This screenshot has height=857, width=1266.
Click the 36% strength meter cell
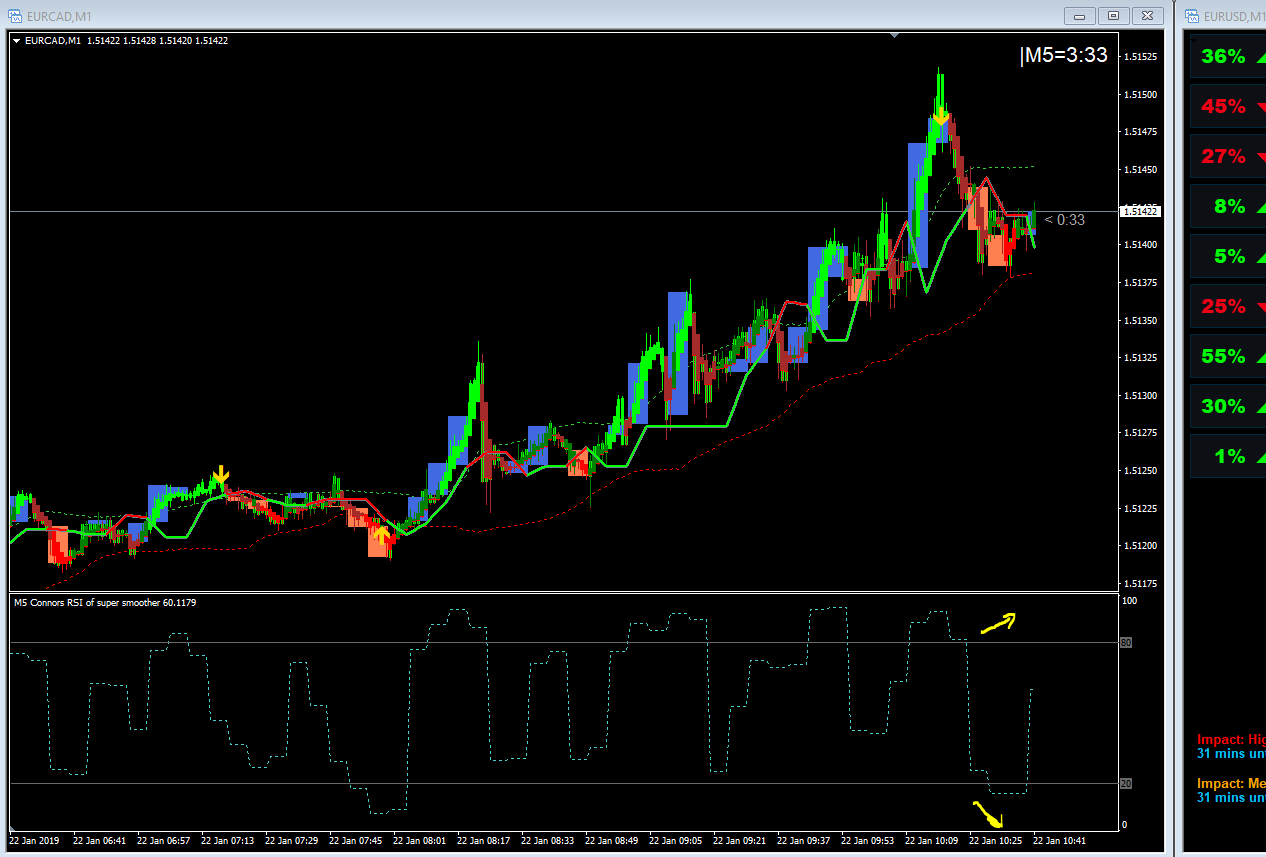coord(1226,56)
